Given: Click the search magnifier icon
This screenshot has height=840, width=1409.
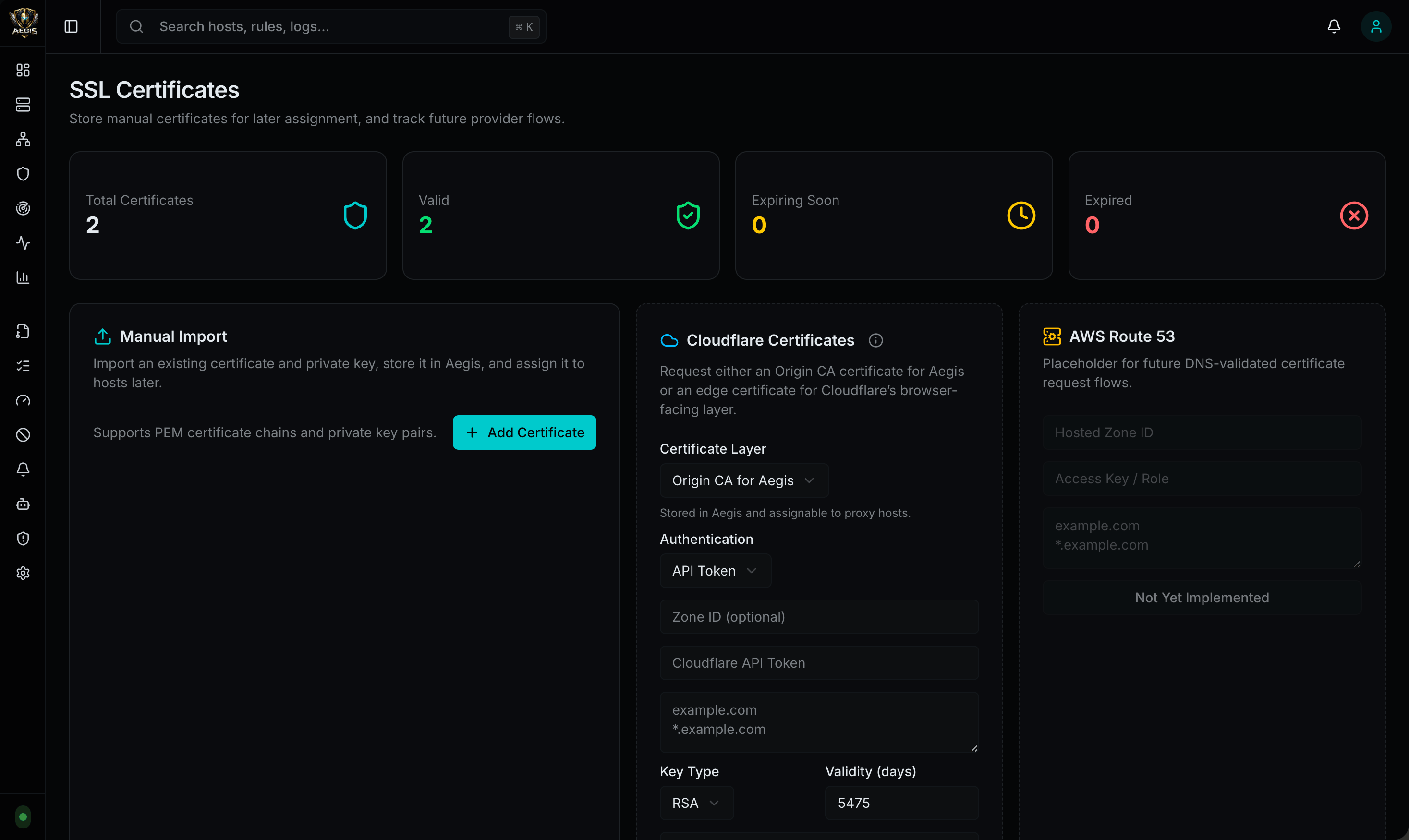Looking at the screenshot, I should [x=136, y=26].
